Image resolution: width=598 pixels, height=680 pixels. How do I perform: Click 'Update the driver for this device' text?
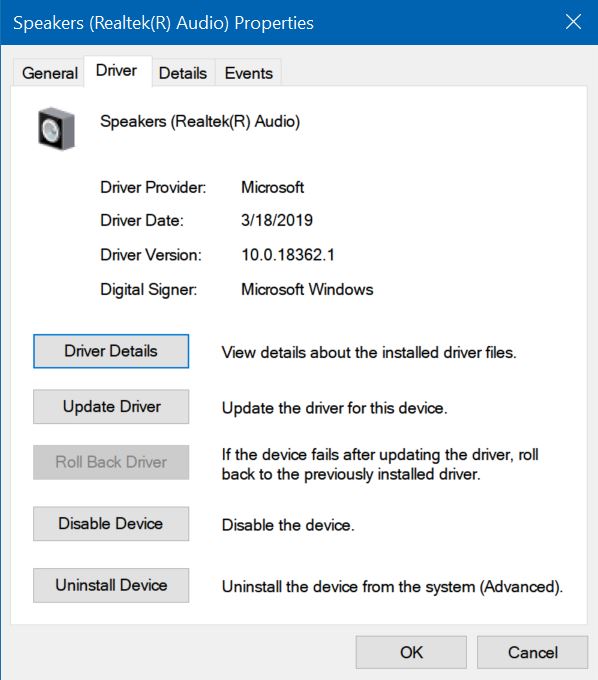point(334,408)
